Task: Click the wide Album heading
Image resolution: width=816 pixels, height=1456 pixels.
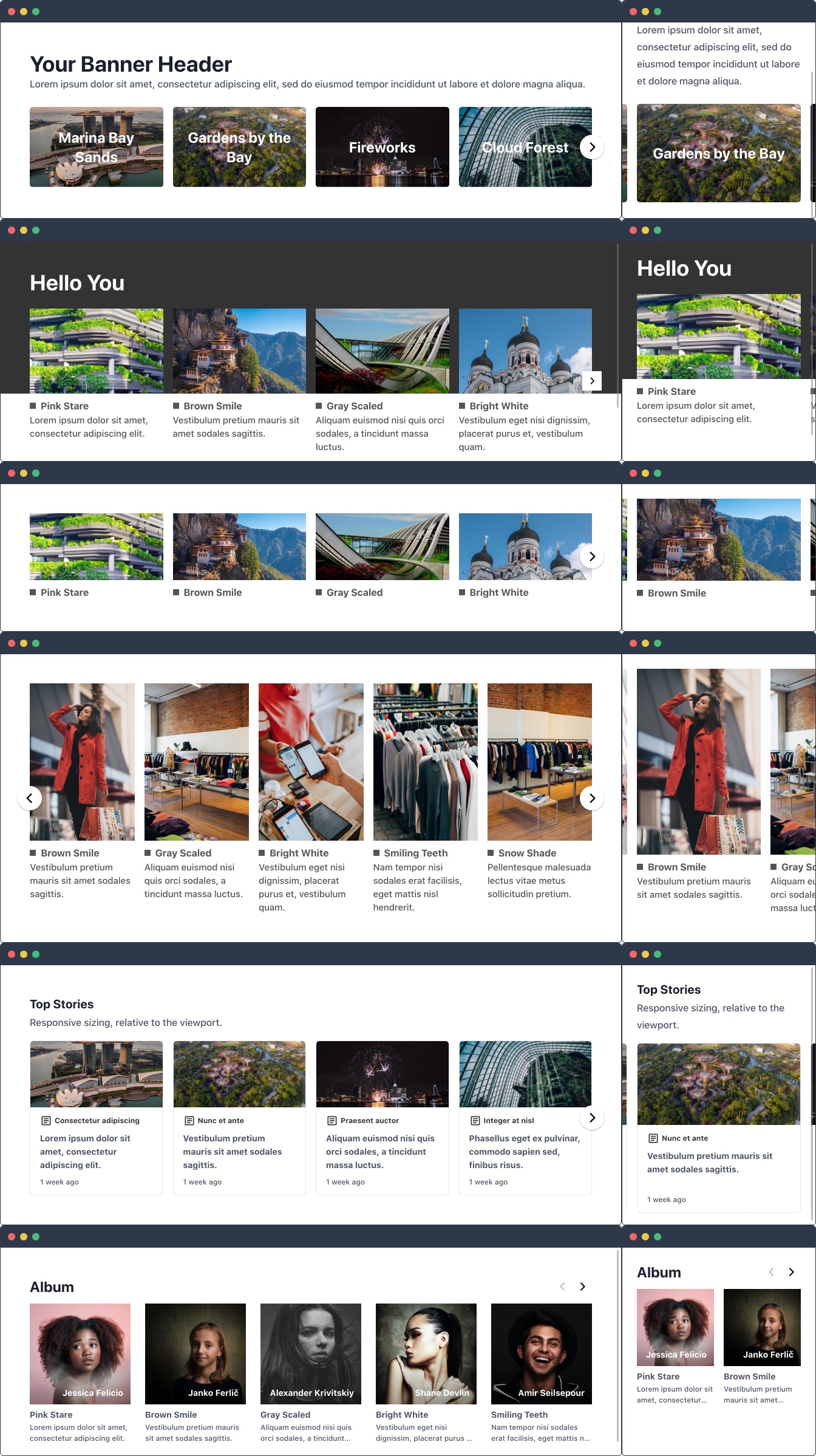Action: coord(52,1287)
